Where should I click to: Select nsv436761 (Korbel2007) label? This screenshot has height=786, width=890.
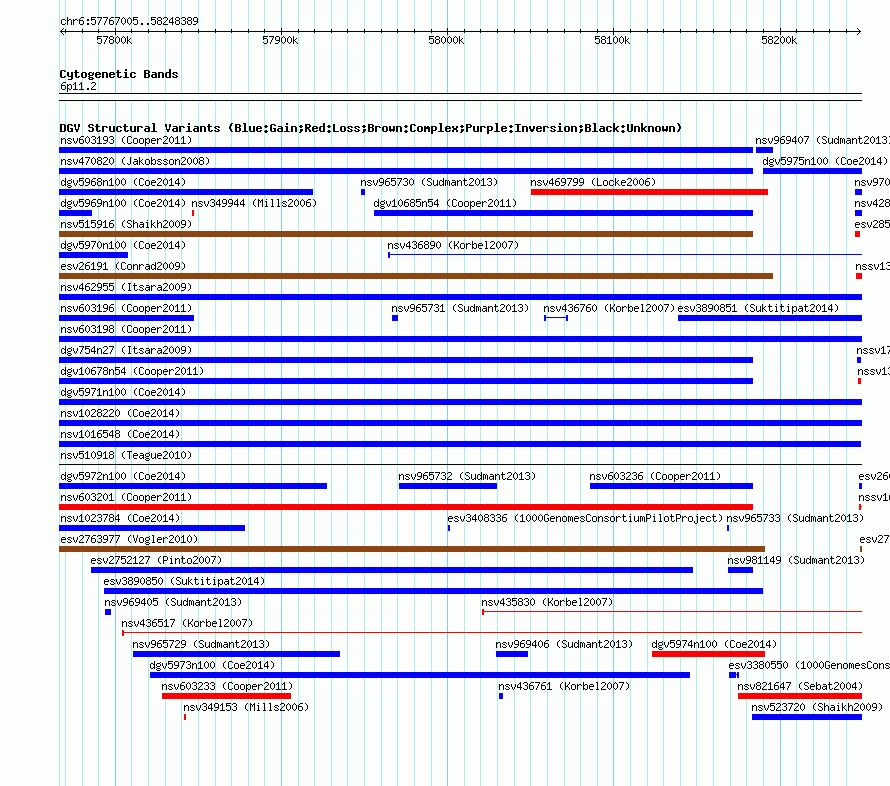[x=564, y=686]
